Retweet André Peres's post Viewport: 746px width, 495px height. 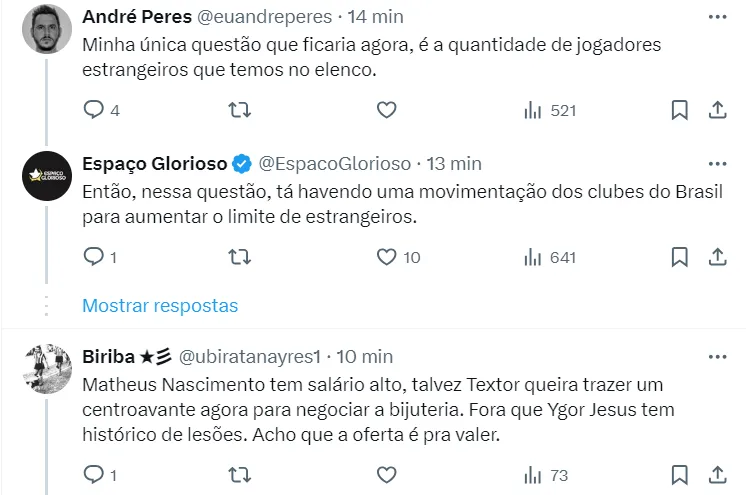(240, 110)
